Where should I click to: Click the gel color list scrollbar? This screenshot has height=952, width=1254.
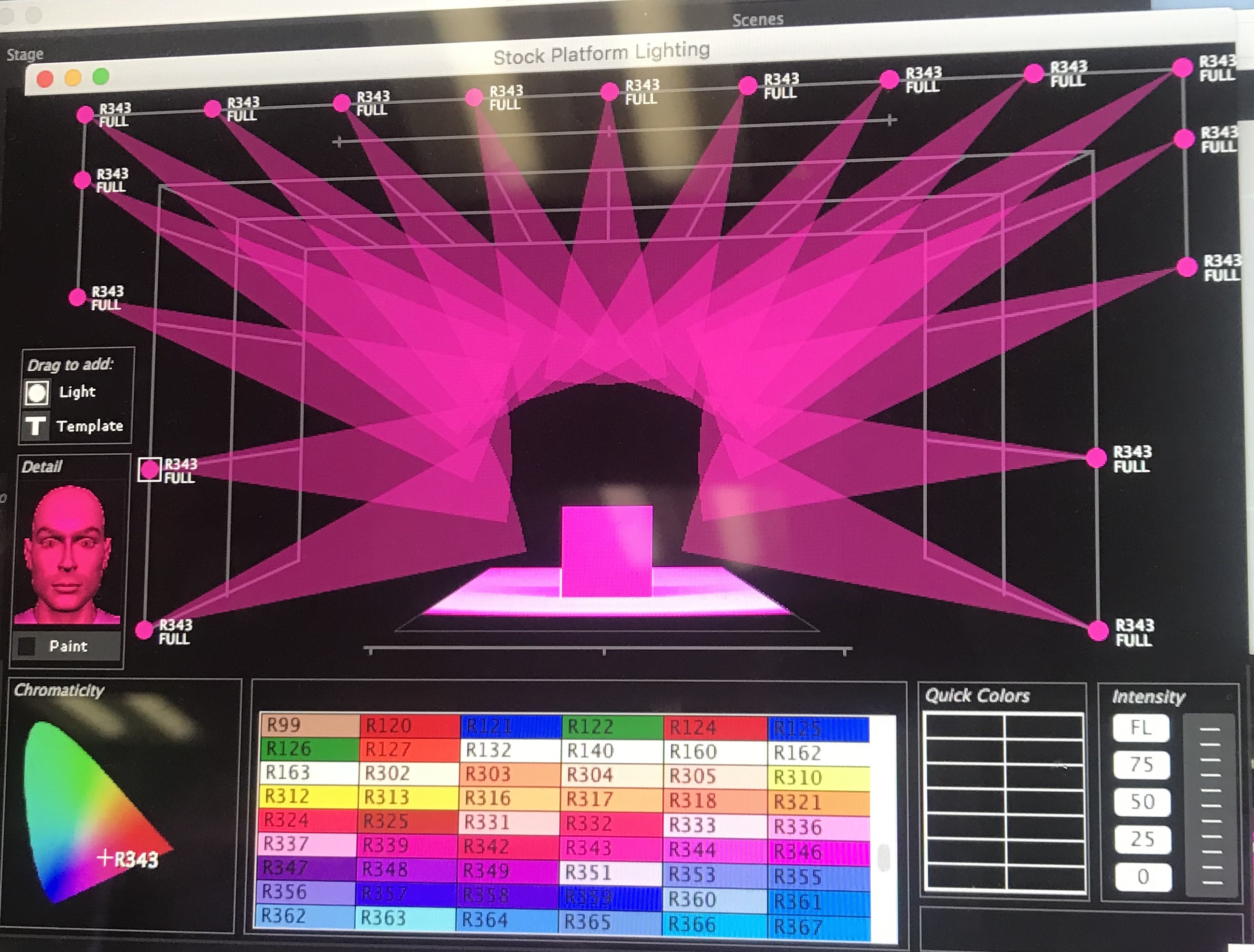coord(883,857)
